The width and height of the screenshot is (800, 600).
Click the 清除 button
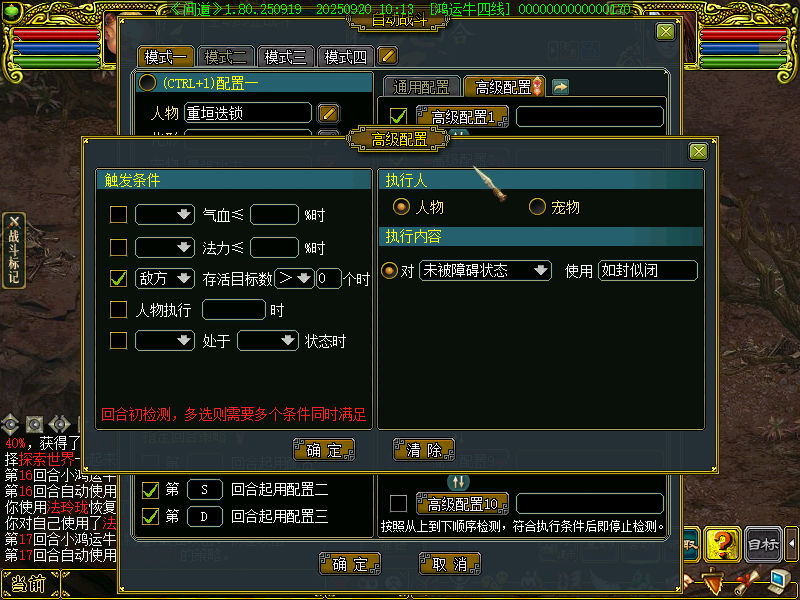click(424, 450)
